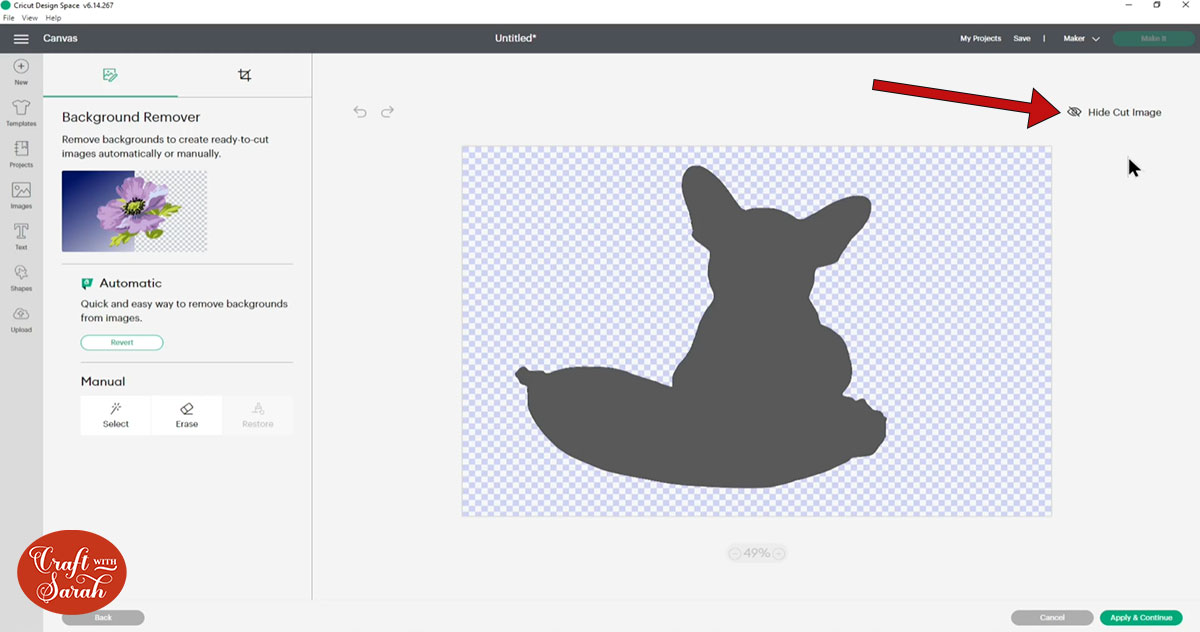The width and height of the screenshot is (1200, 632).
Task: Open the hamburger menu
Action: 21,39
